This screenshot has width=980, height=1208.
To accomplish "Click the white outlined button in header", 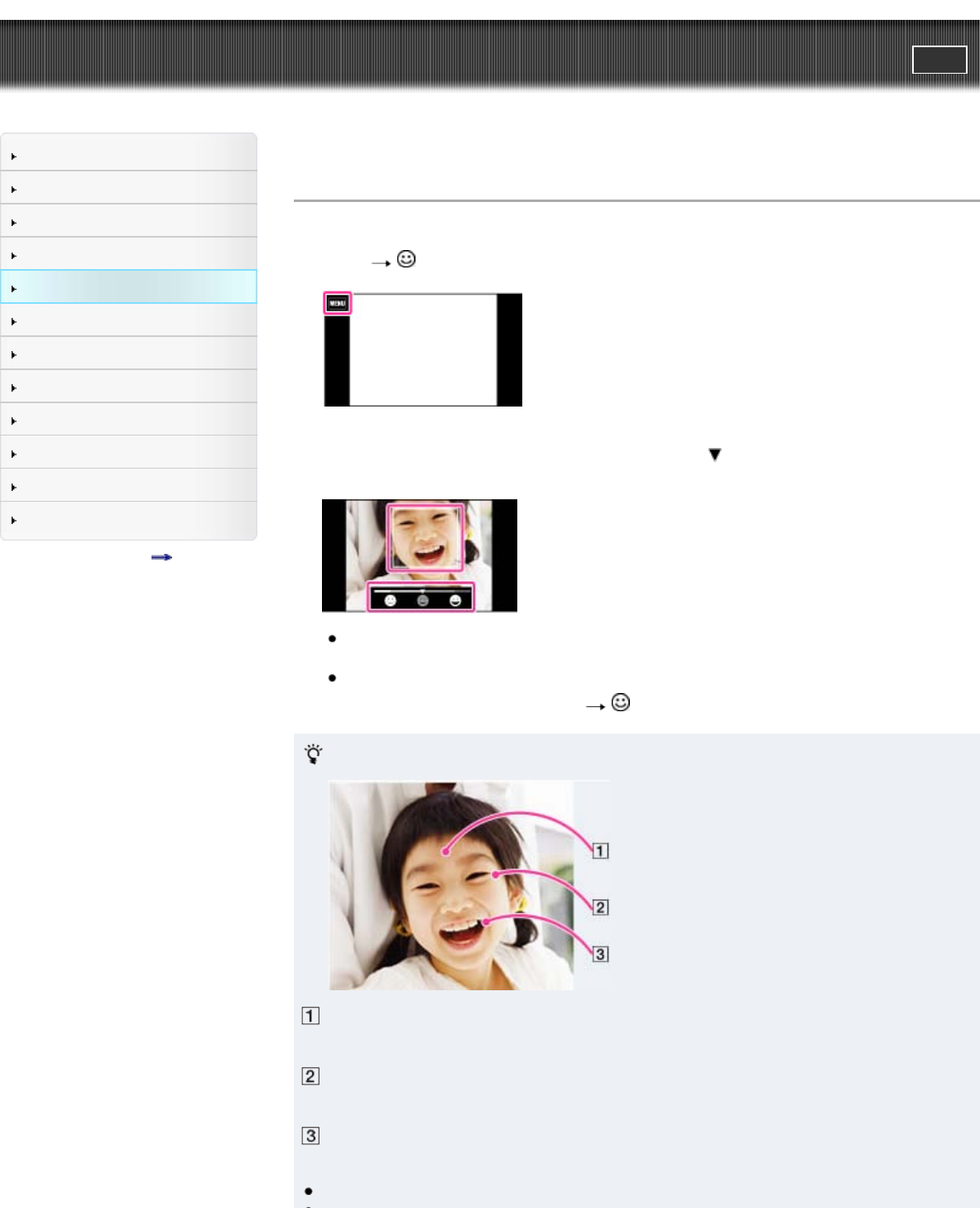I will (x=939, y=60).
